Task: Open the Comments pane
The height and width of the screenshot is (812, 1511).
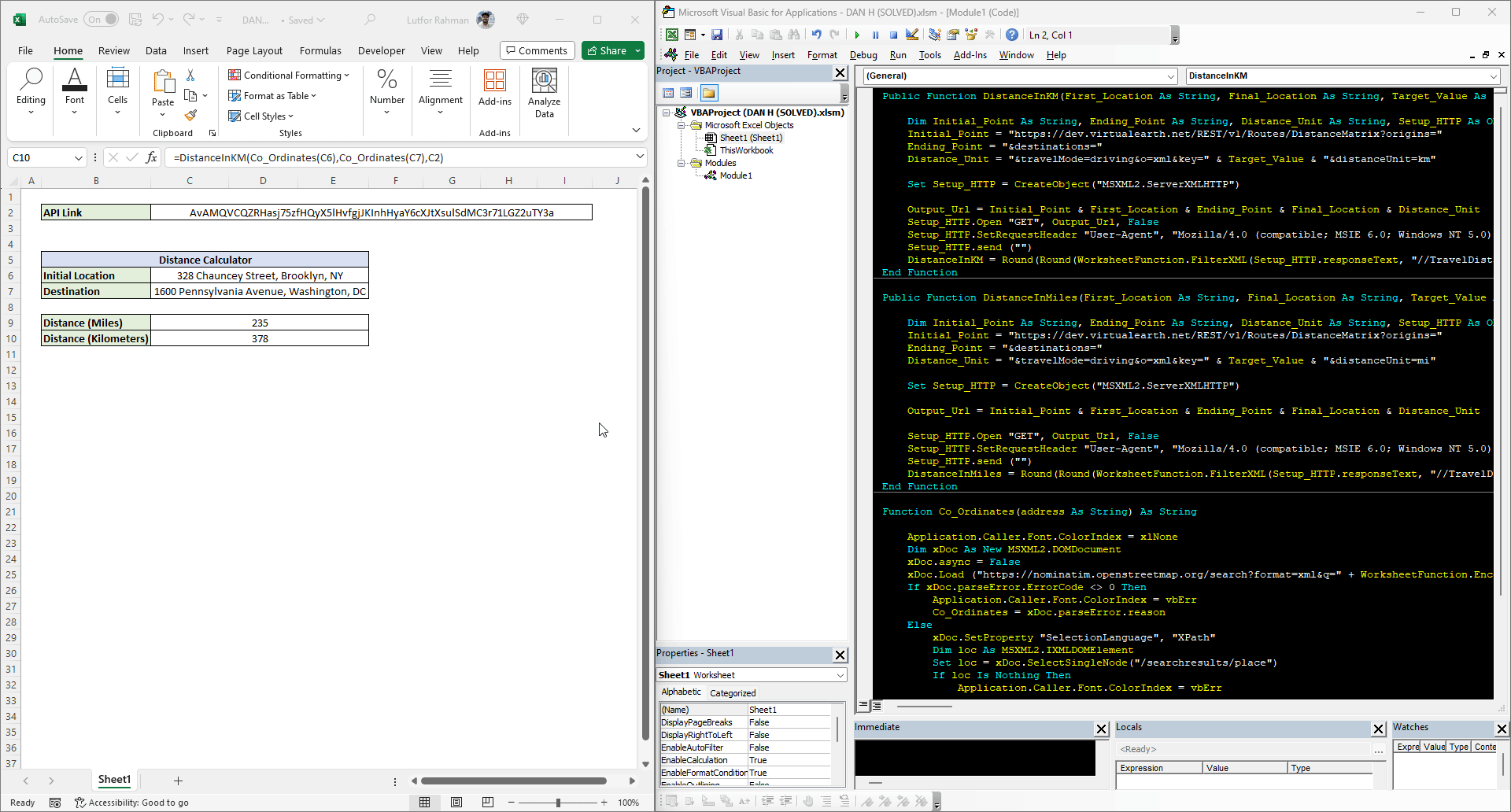Action: point(537,50)
